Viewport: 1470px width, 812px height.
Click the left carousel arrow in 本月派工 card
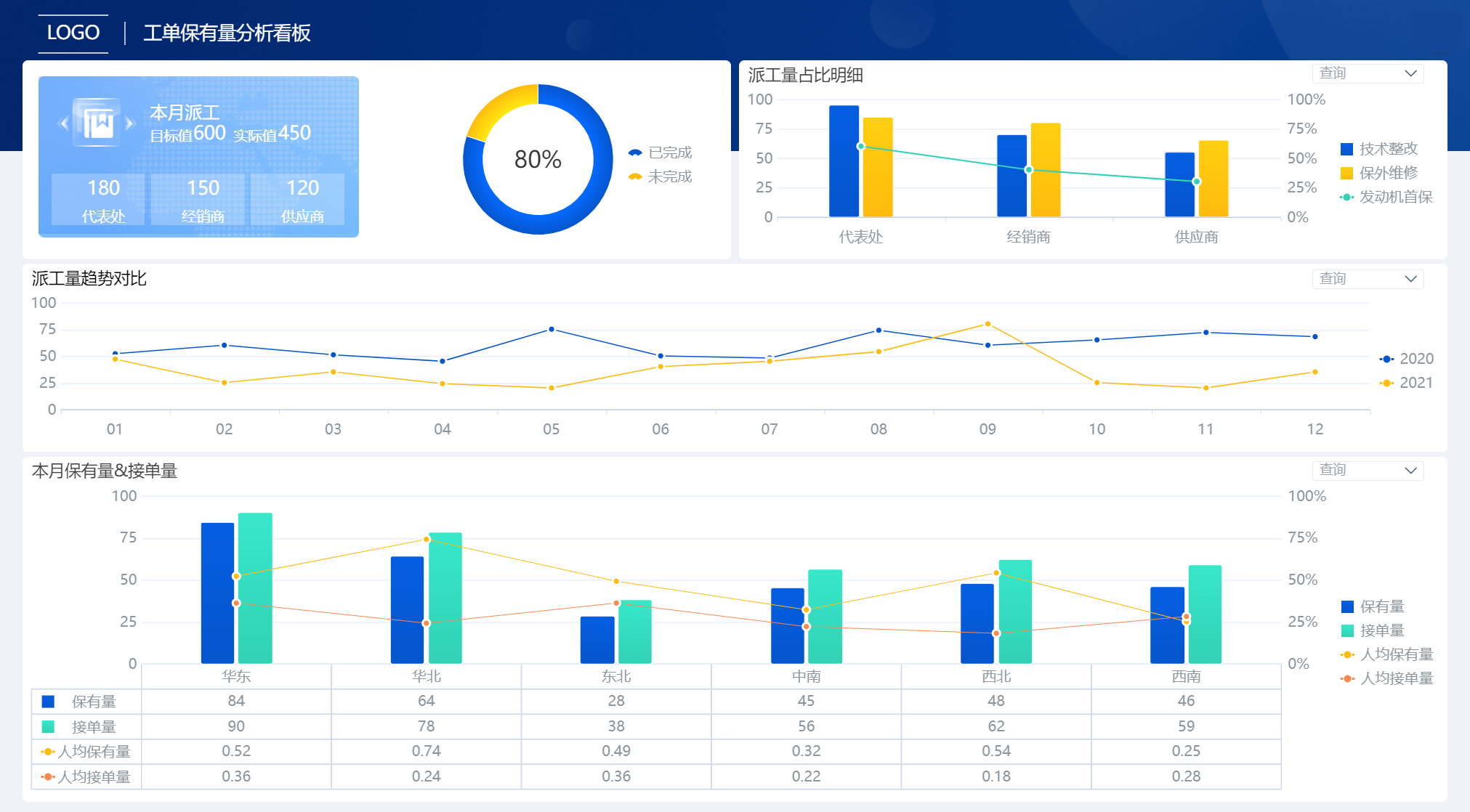64,123
